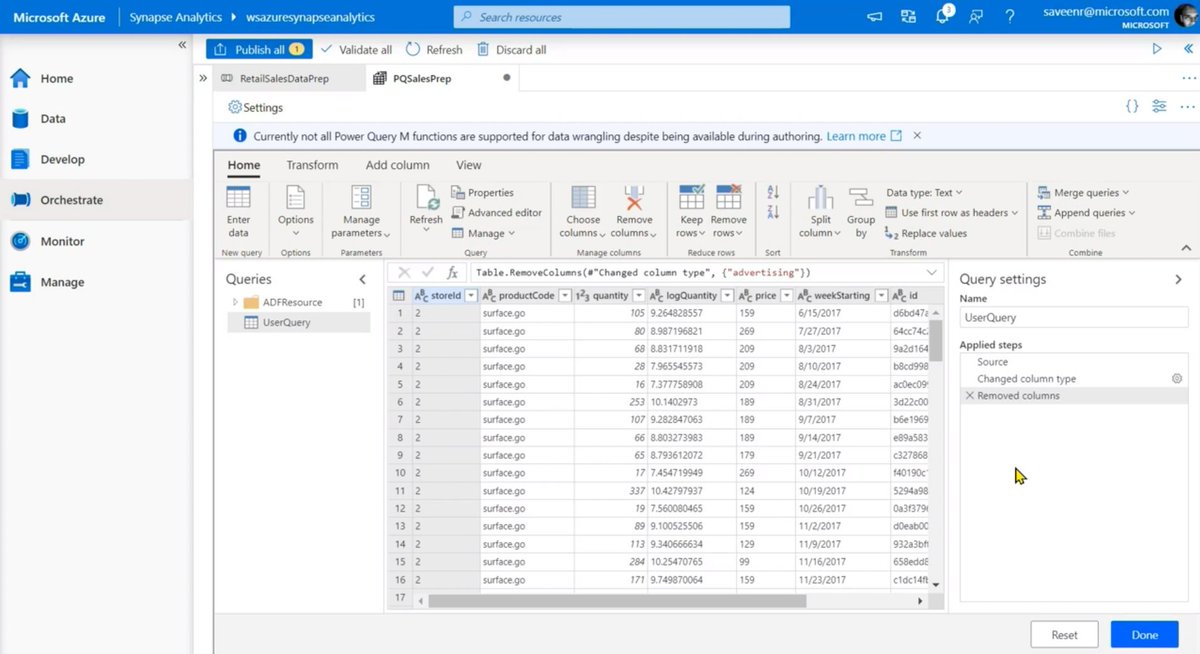Viewport: 1200px width, 654px height.
Task: Open the Merge queries dropdown
Action: (1084, 192)
